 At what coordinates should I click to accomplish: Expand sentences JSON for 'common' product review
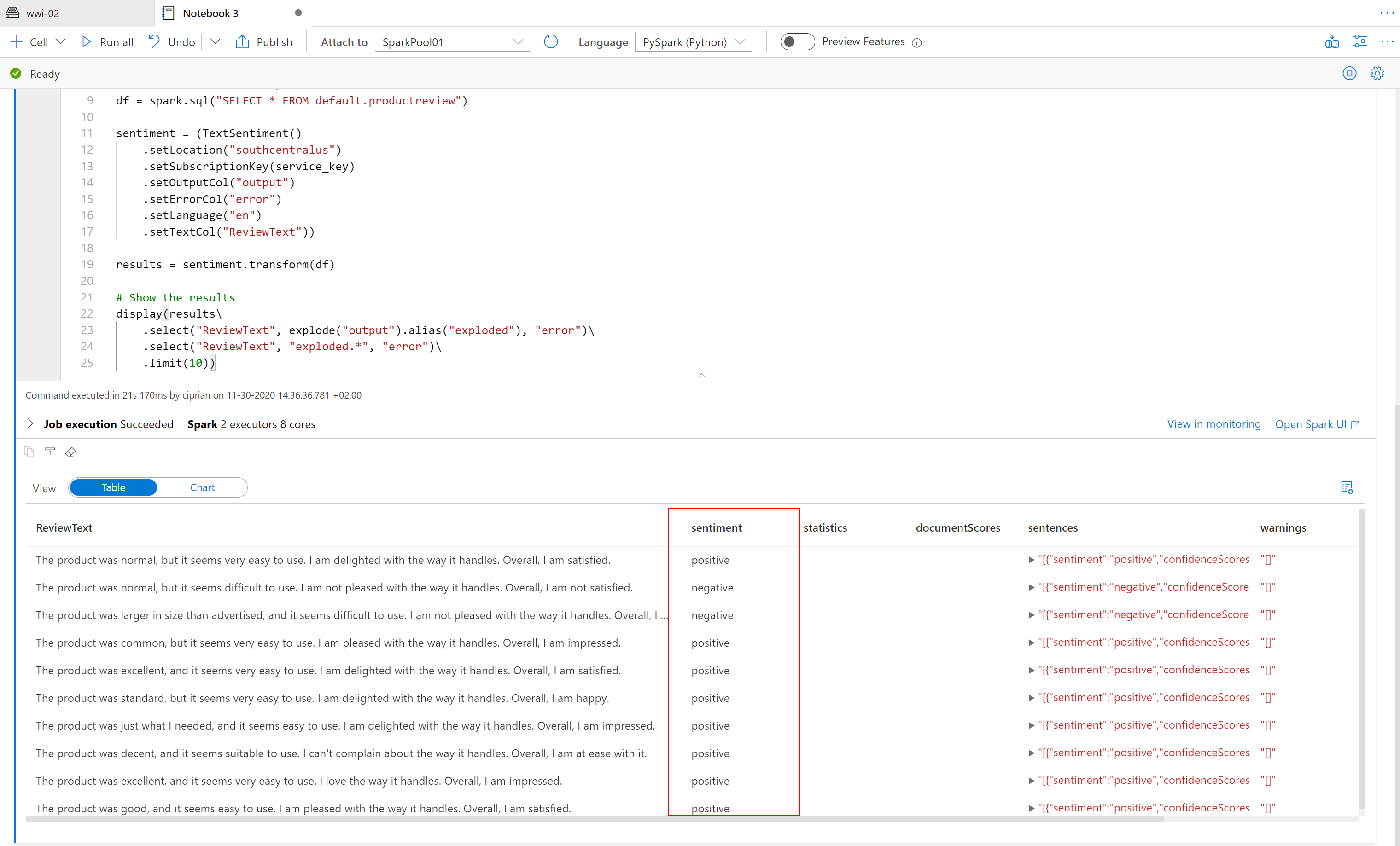click(x=1031, y=643)
